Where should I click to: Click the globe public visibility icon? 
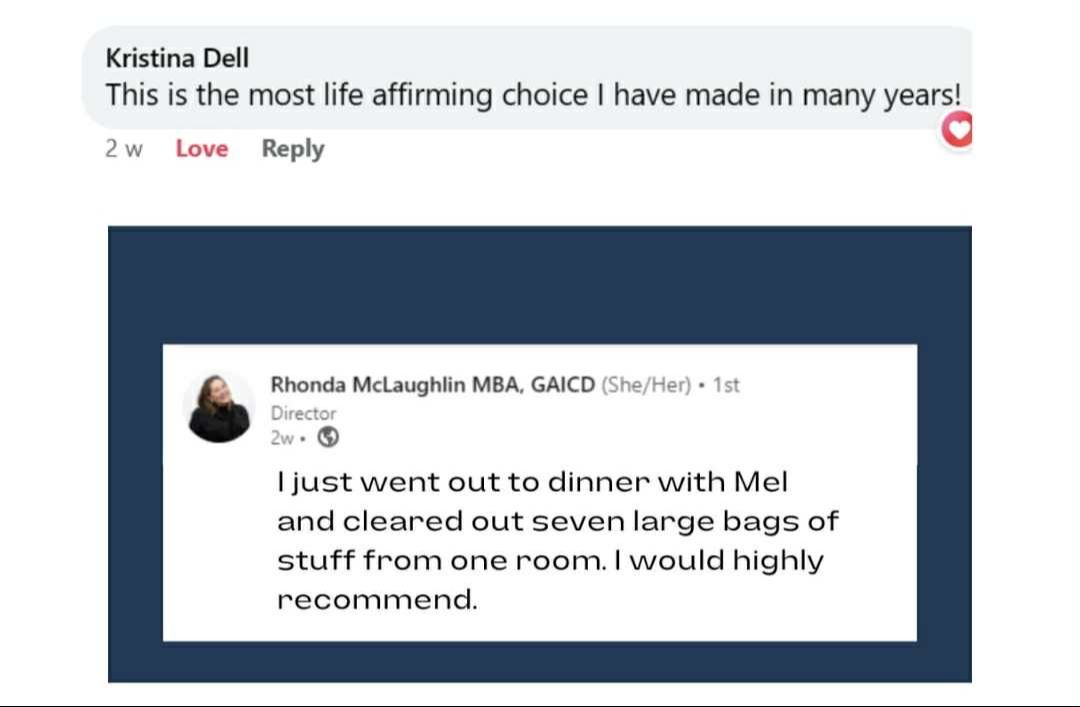(327, 437)
